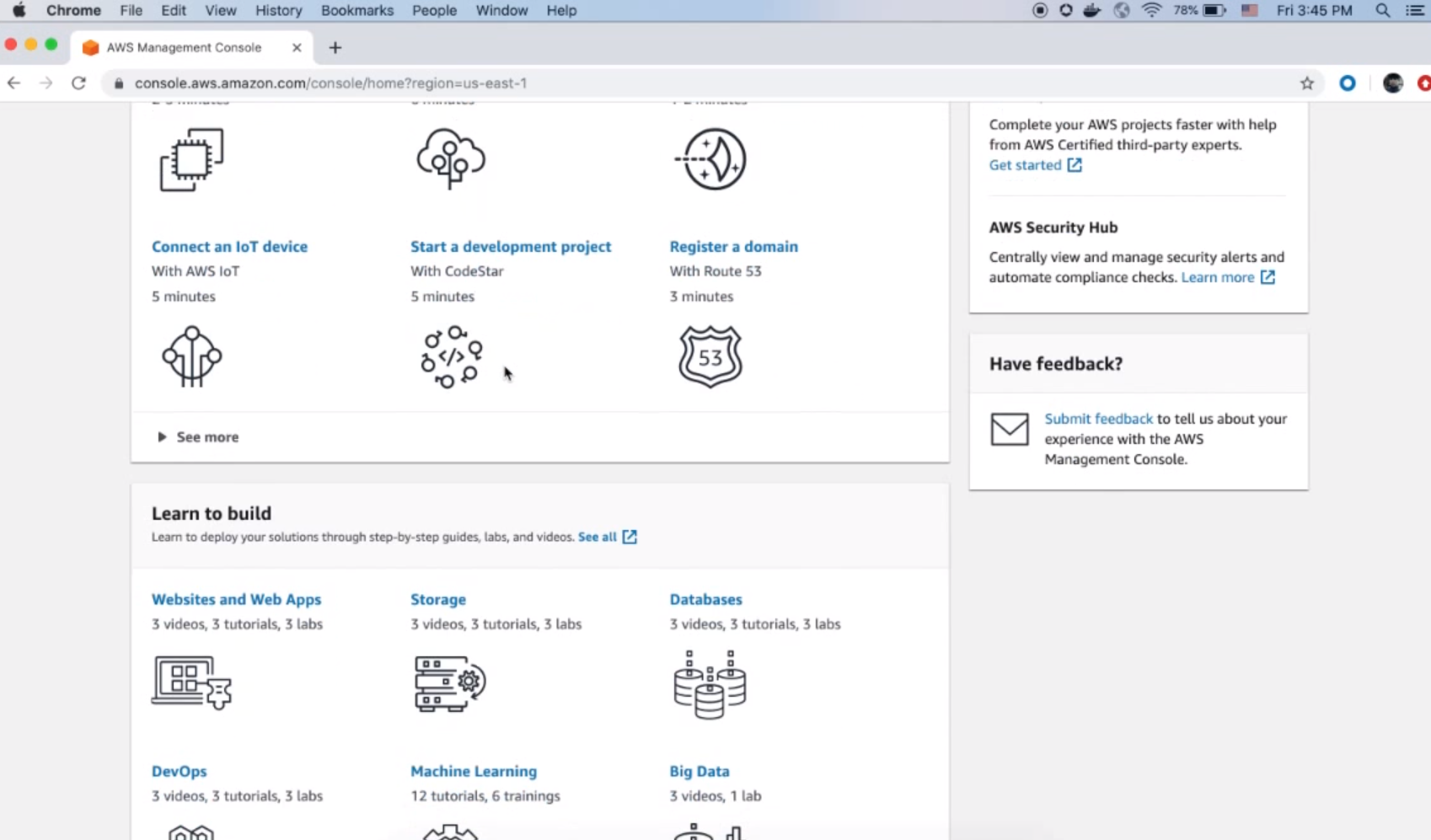The image size is (1431, 840).
Task: Click the Databases cylinders icon
Action: [710, 684]
